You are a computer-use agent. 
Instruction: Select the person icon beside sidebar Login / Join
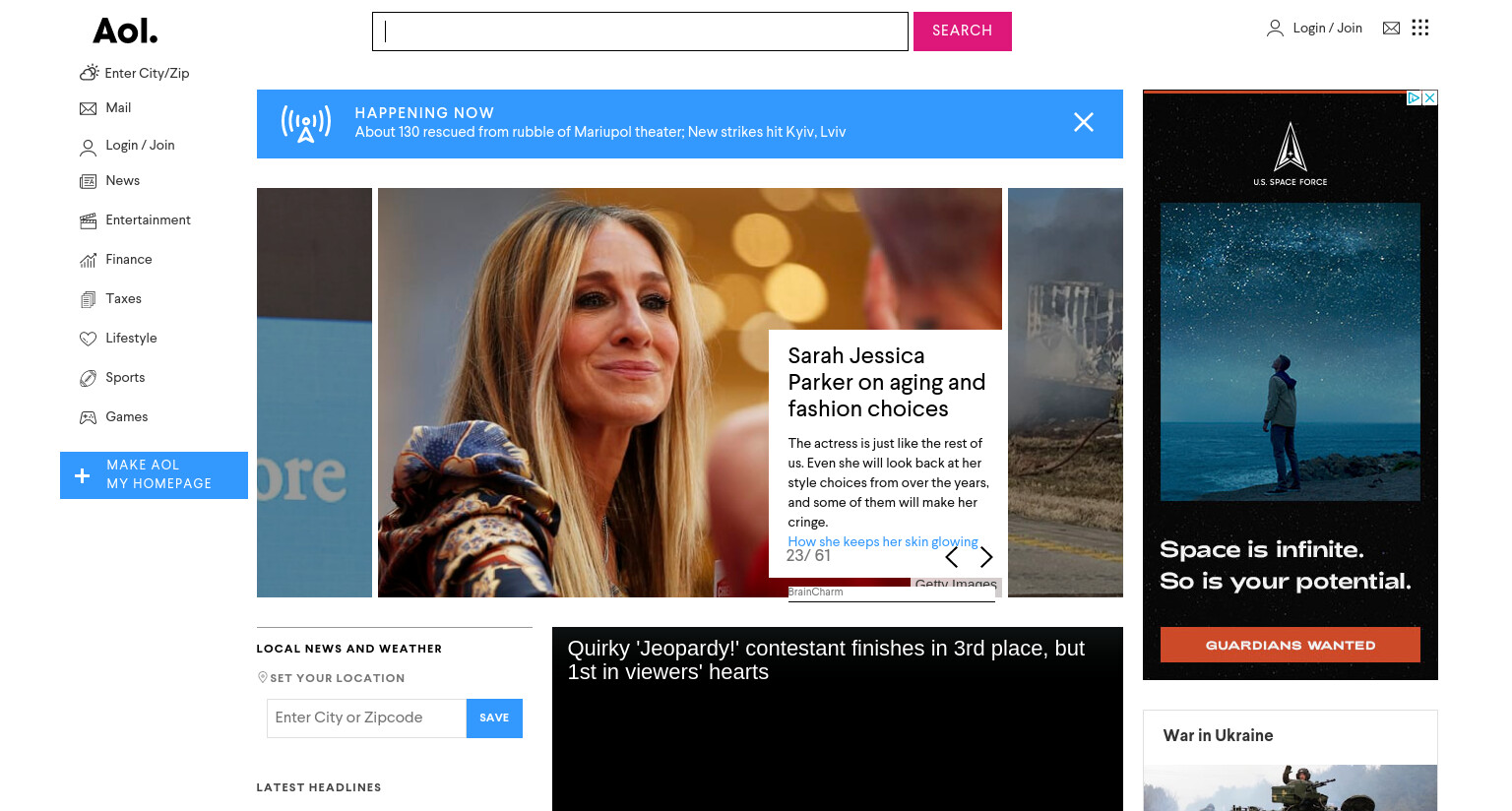[x=88, y=148]
